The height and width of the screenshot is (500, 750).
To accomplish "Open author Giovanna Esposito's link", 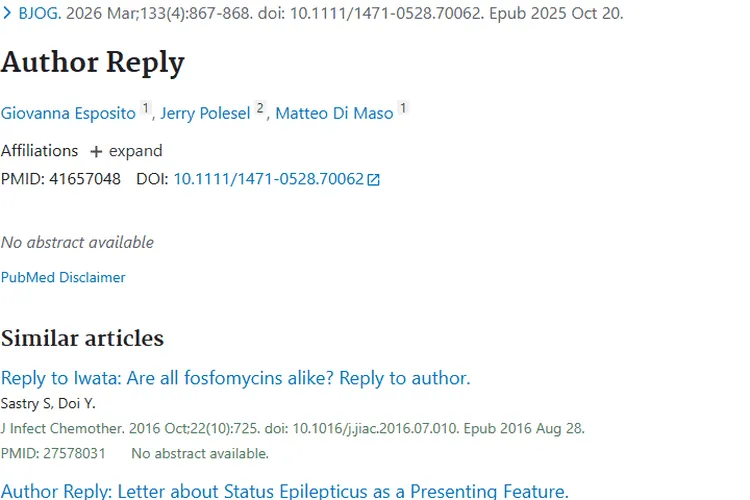I will point(68,113).
